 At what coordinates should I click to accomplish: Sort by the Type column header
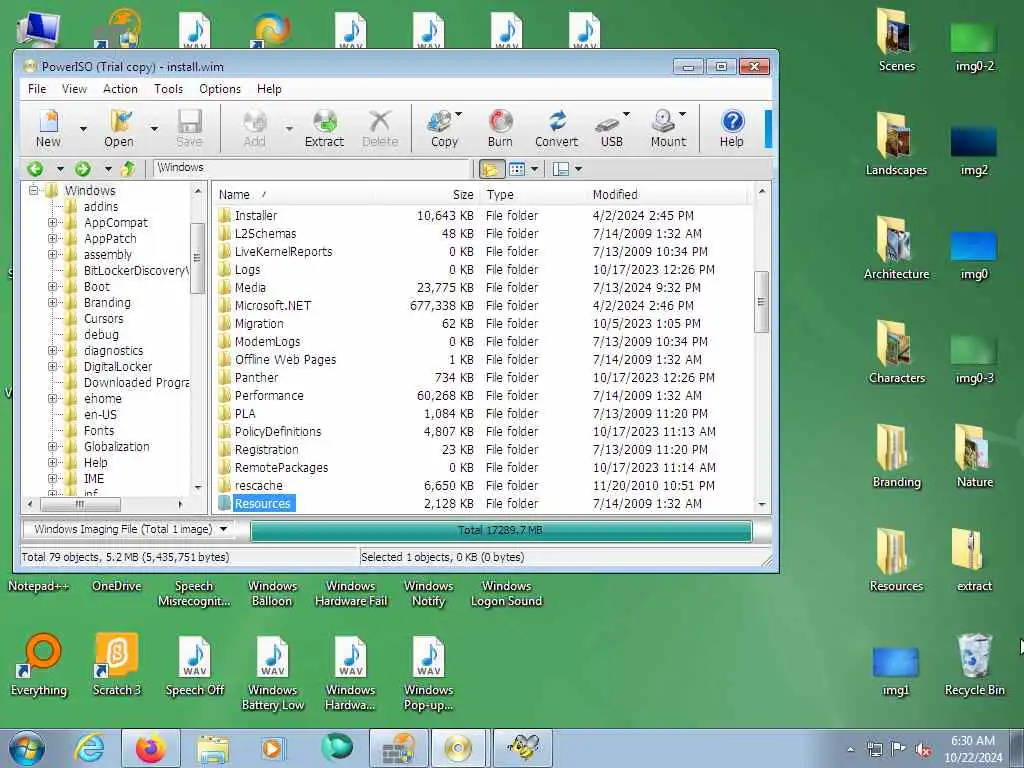tap(534, 195)
